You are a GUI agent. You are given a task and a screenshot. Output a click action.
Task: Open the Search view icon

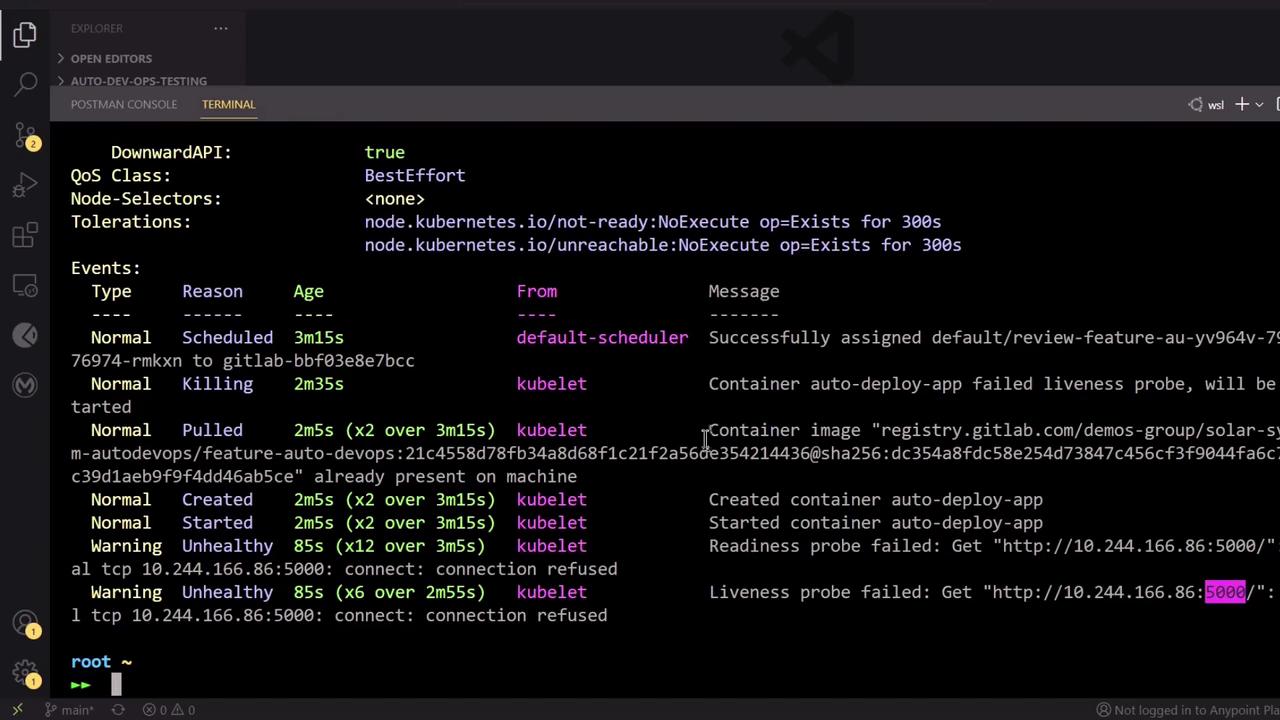pos(25,84)
